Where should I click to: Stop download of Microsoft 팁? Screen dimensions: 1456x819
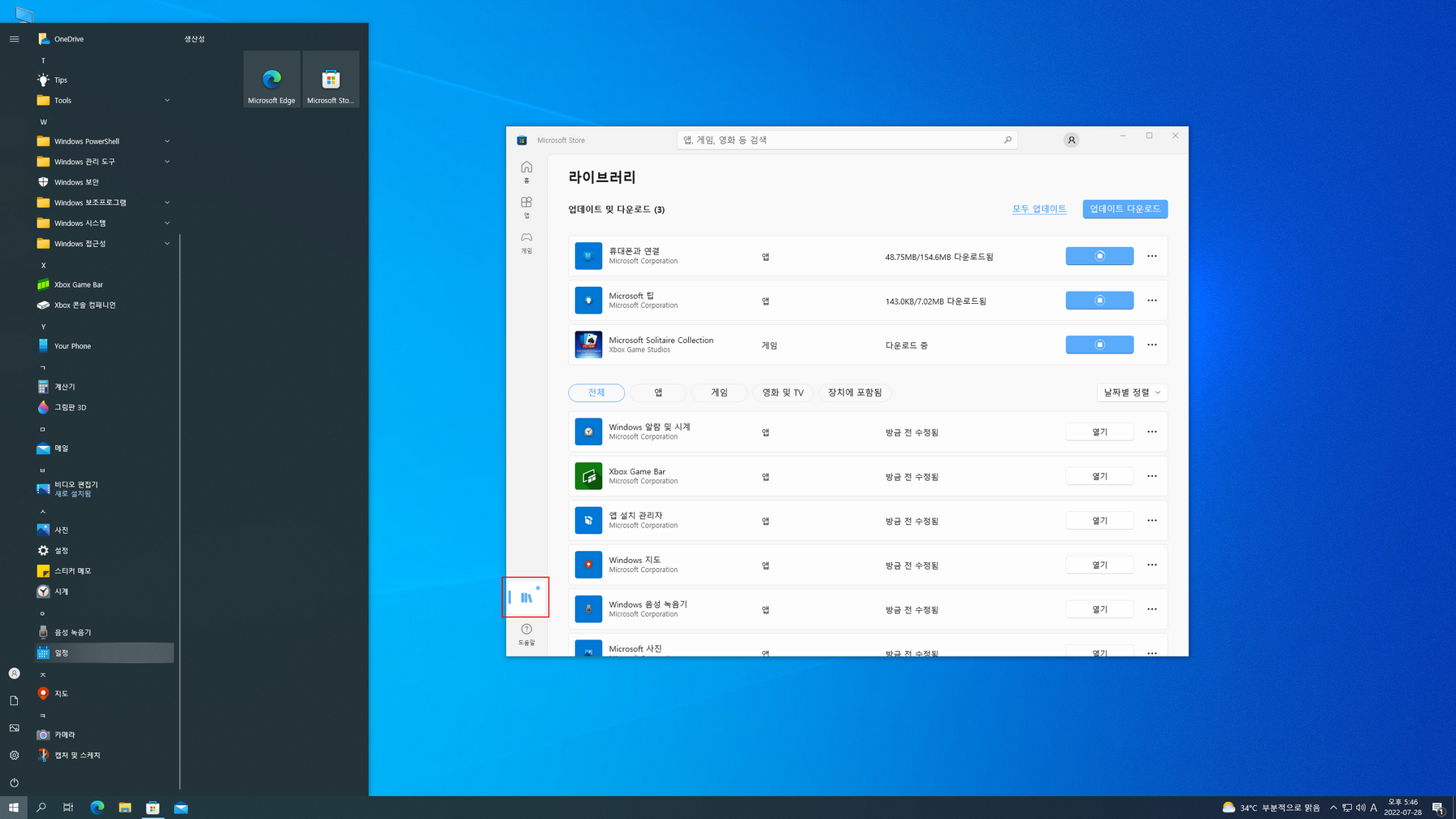(x=1099, y=301)
